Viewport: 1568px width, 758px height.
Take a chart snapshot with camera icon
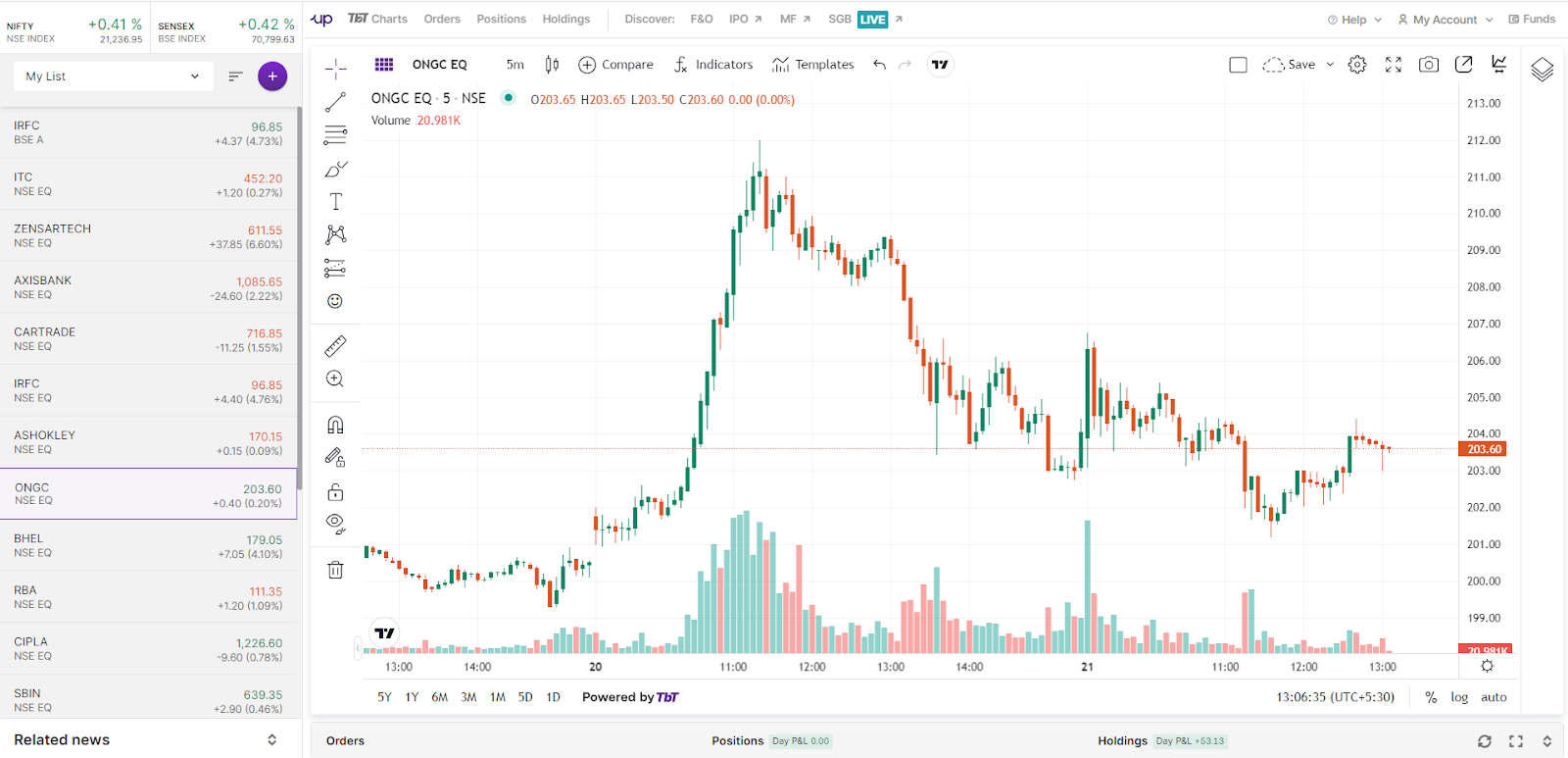(x=1429, y=65)
